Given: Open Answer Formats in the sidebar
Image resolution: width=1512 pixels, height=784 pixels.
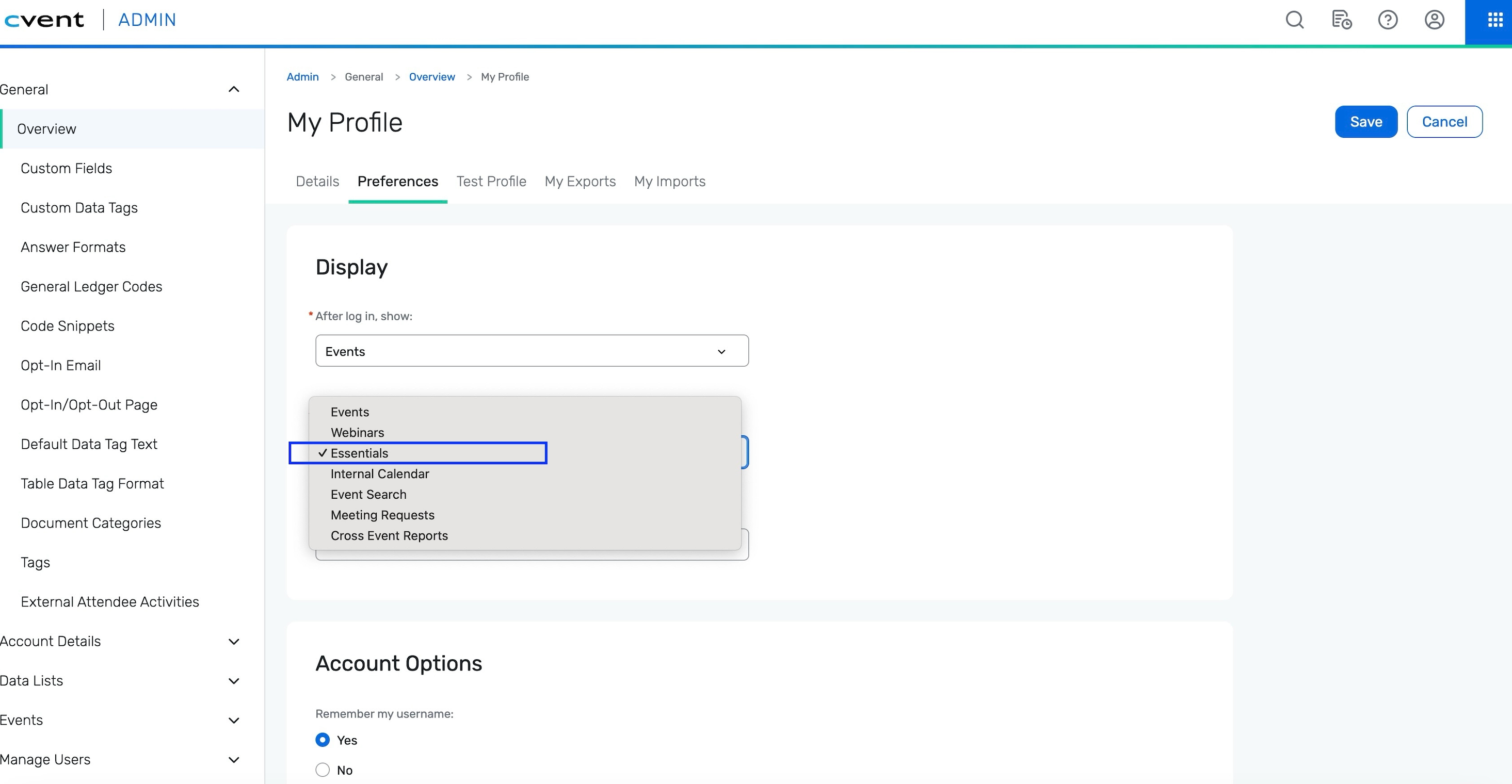Looking at the screenshot, I should [x=73, y=247].
